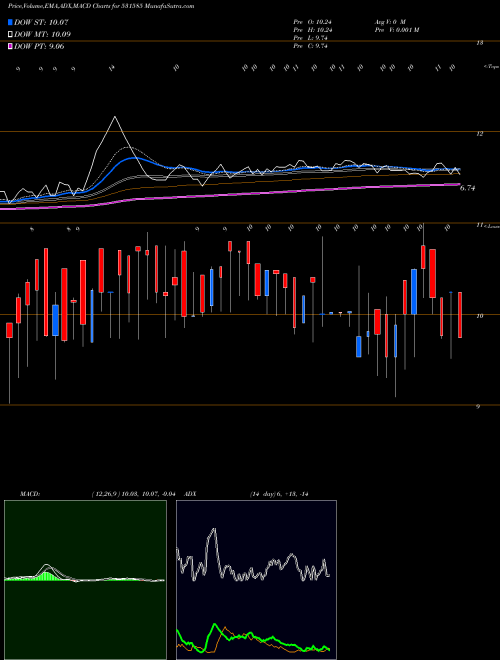
Task: Click the 'ADX' panel heading
Action: 190,494
